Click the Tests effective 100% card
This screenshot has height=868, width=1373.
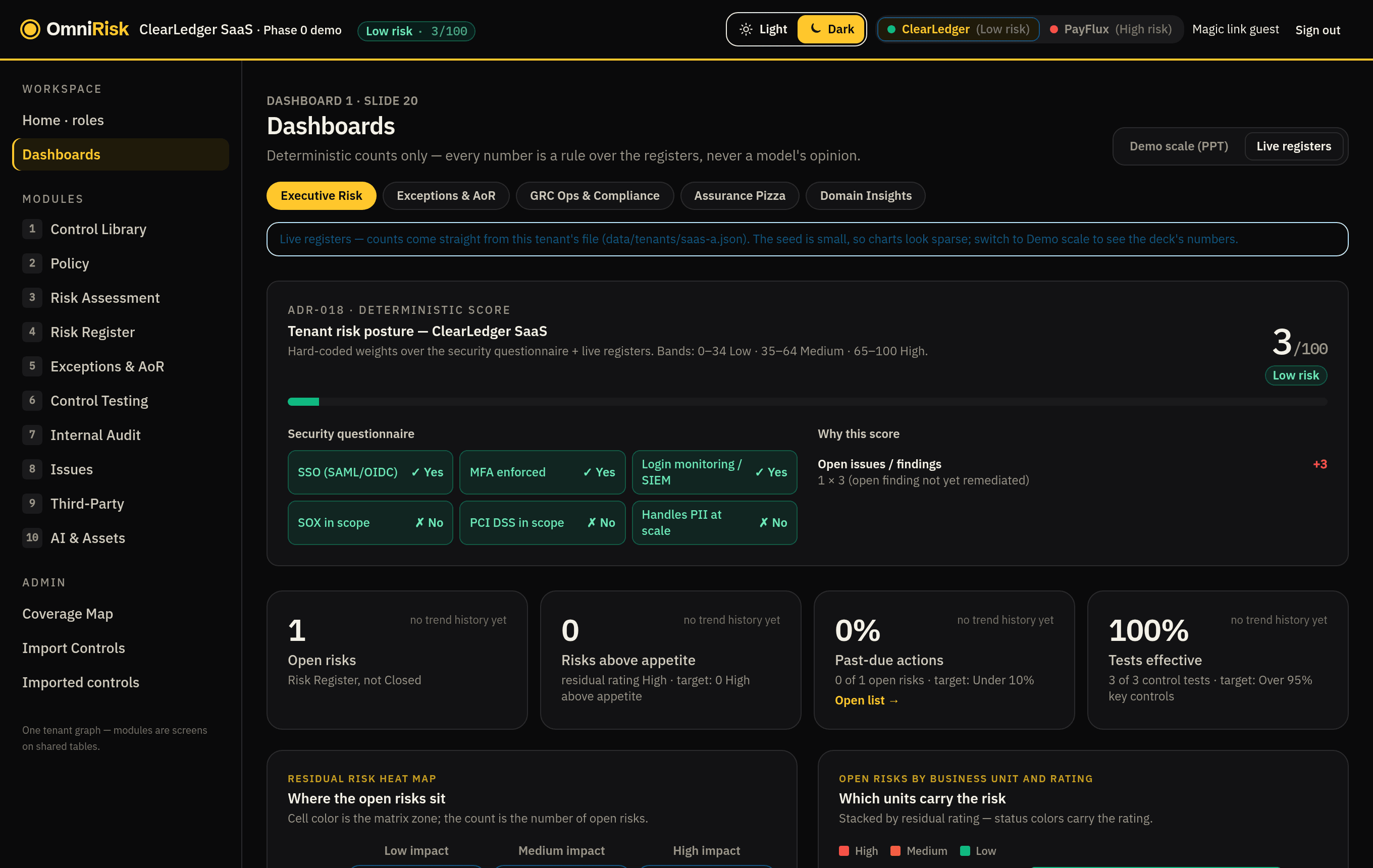[x=1218, y=660]
